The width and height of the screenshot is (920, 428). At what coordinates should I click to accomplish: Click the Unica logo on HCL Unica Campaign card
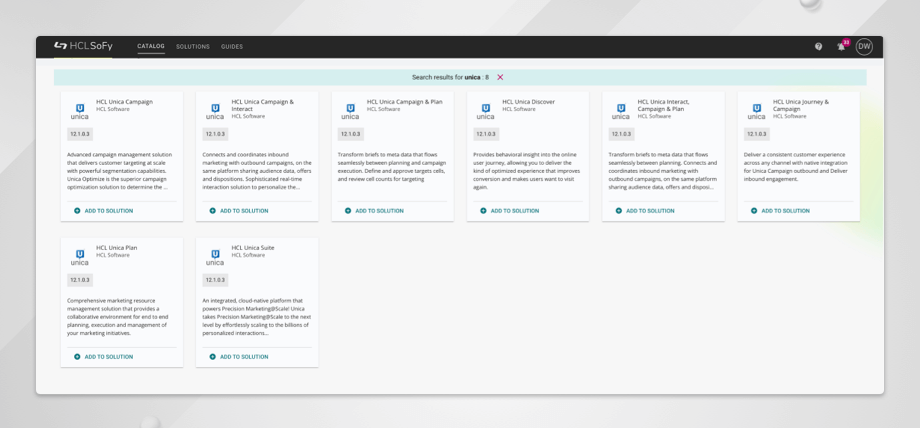point(80,112)
